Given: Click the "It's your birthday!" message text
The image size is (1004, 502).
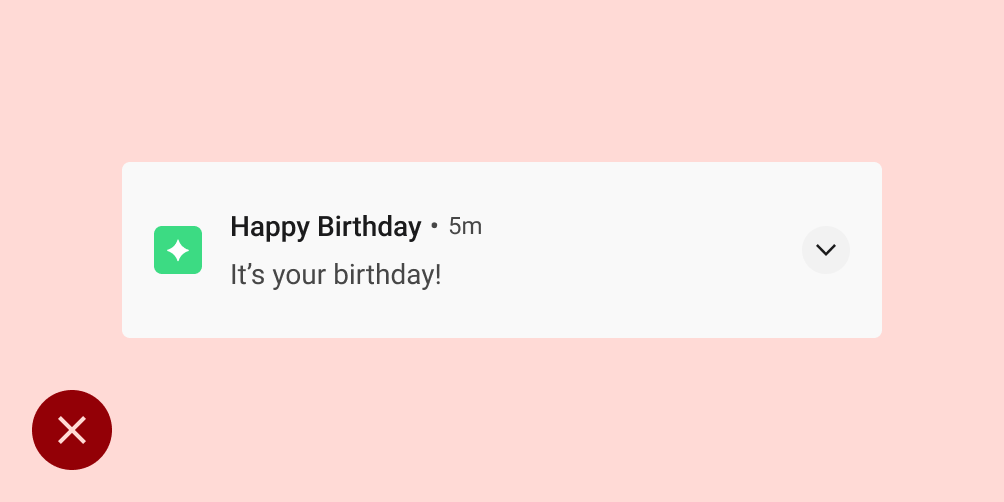Looking at the screenshot, I should point(335,275).
